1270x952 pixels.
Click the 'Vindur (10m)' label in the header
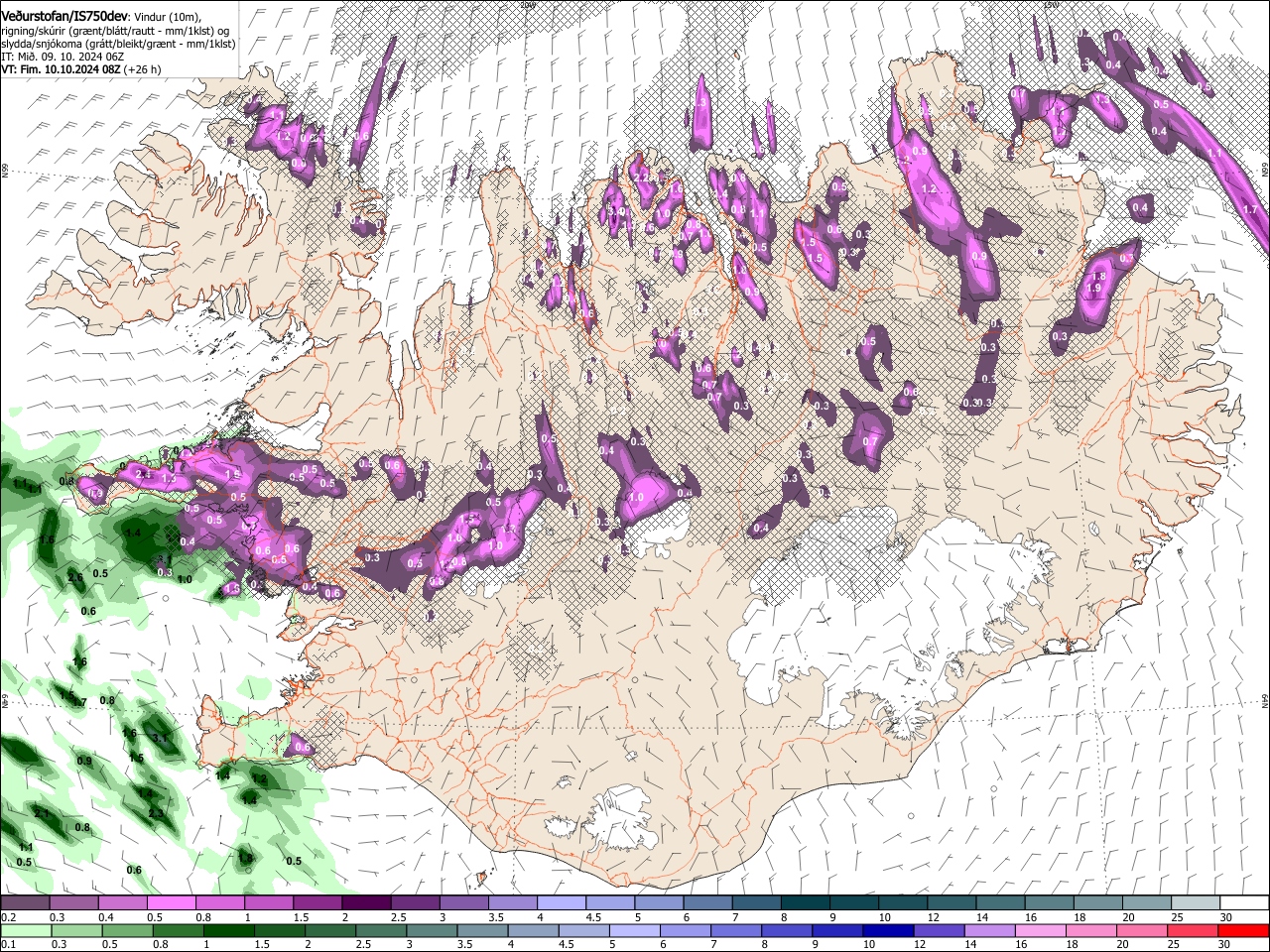(168, 16)
